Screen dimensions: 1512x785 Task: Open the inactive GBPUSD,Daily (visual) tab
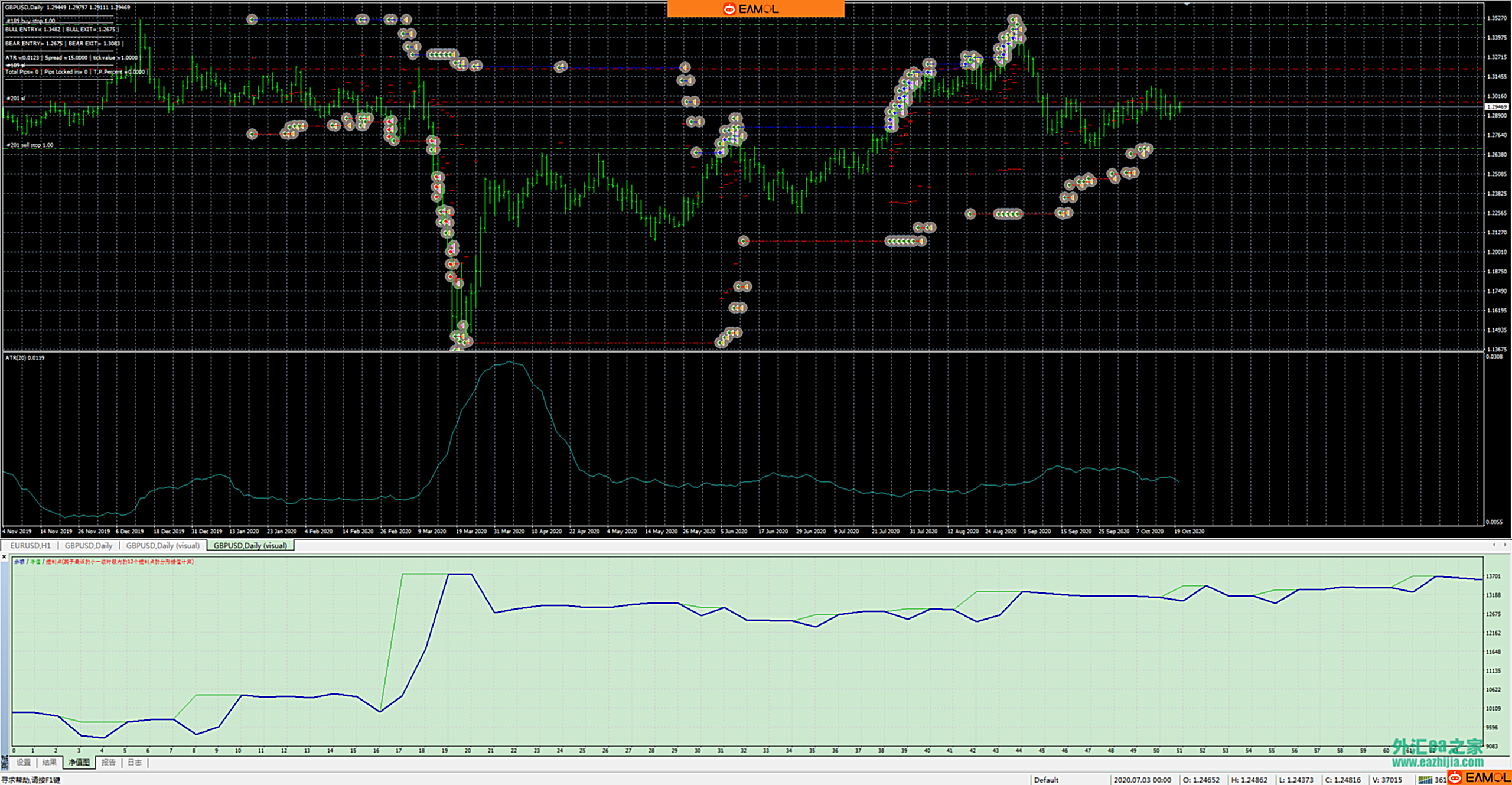pos(162,545)
